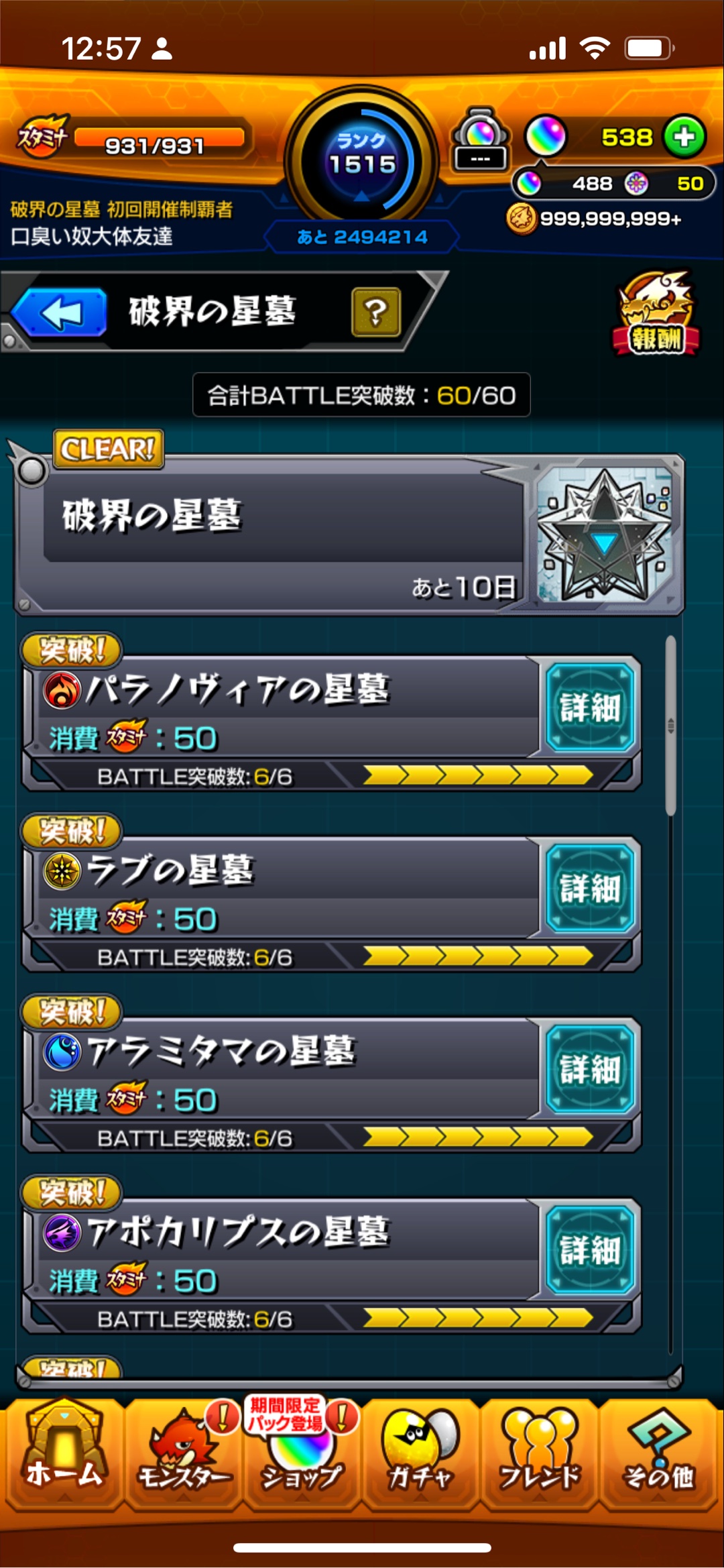Click the quest list scrollbar handle

(670, 726)
